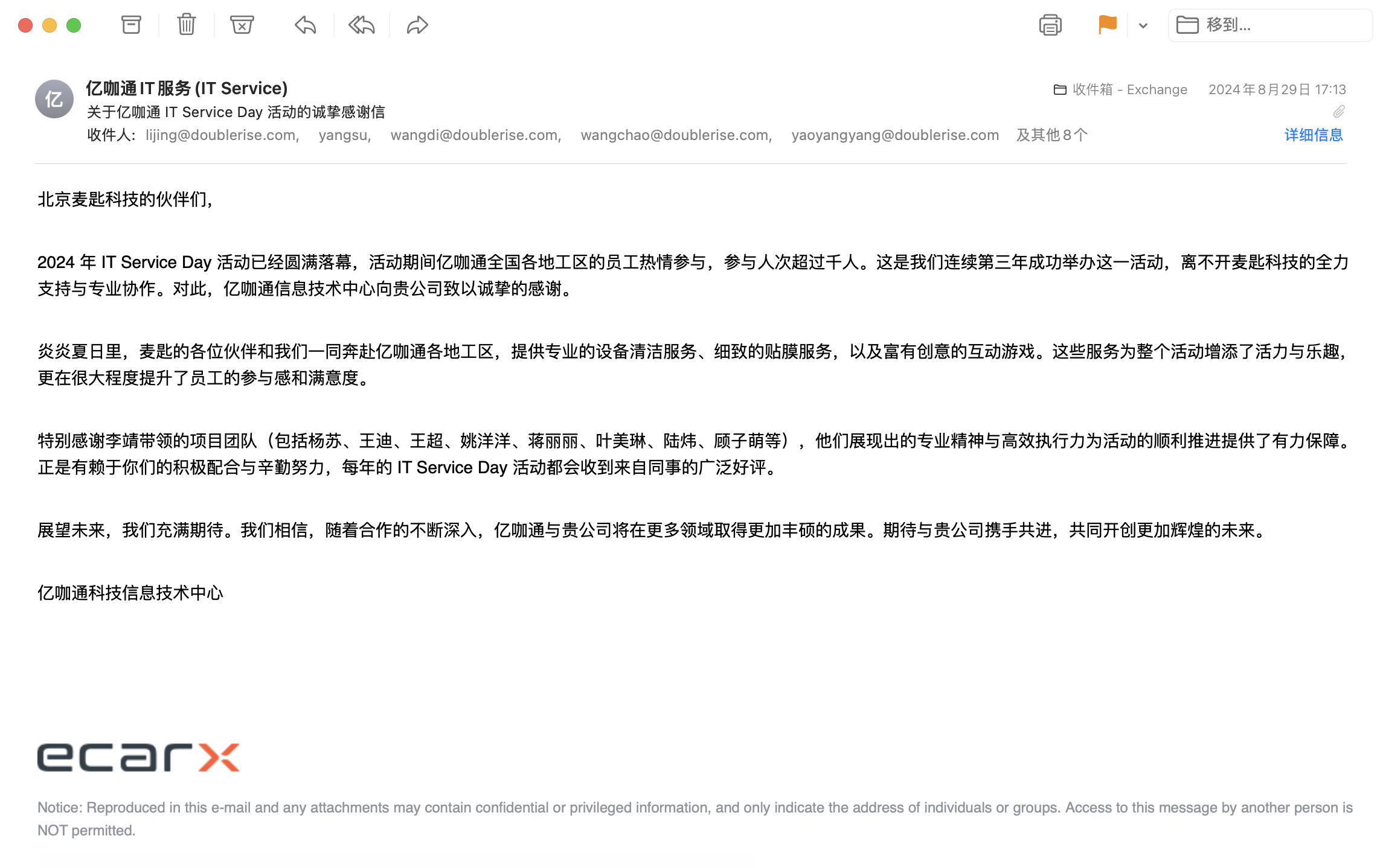Click the sender avatar showing 亿
The width and height of the screenshot is (1383, 868).
[x=54, y=99]
